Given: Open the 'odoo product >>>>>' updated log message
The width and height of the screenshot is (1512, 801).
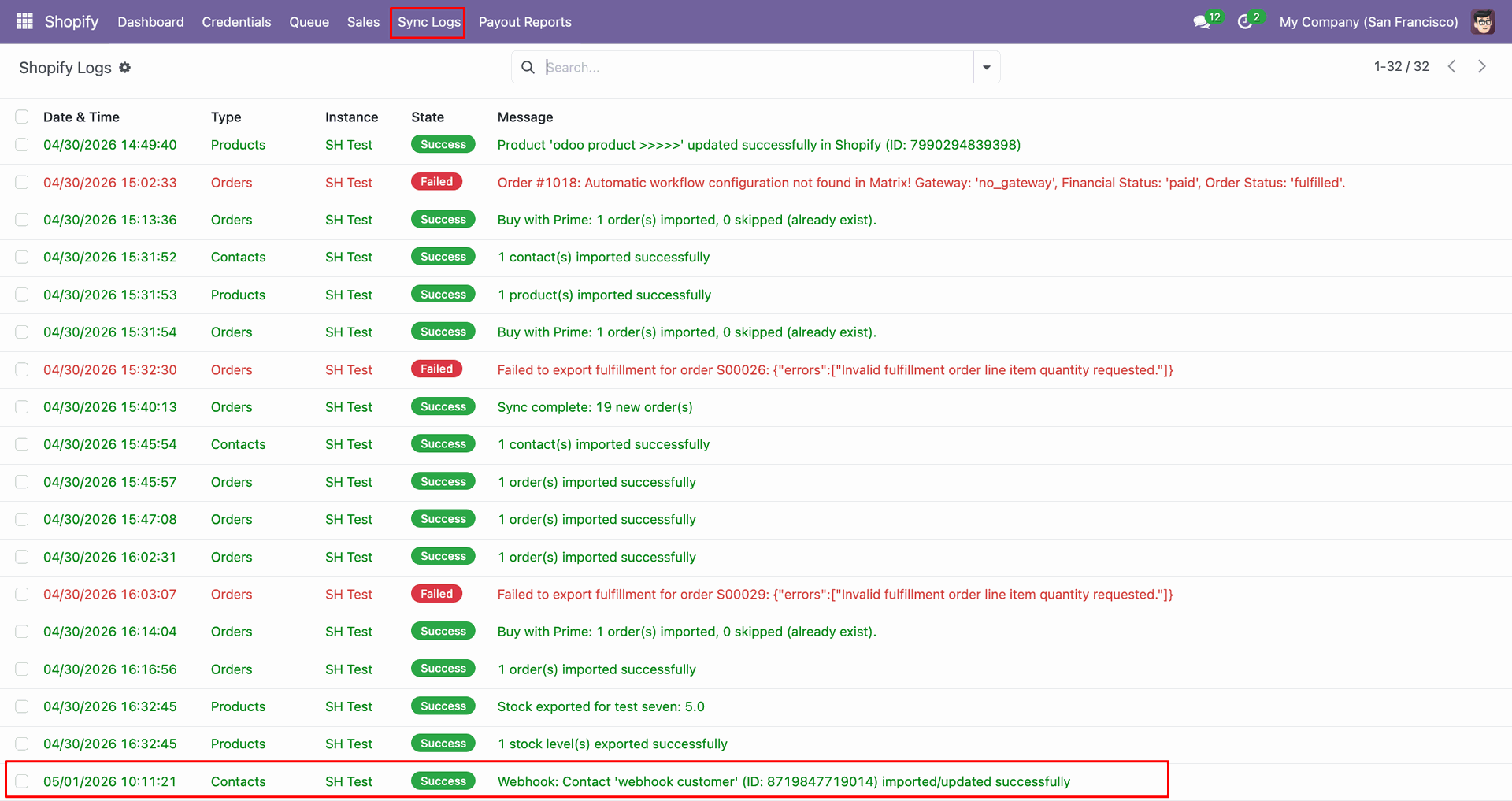Looking at the screenshot, I should click(759, 145).
